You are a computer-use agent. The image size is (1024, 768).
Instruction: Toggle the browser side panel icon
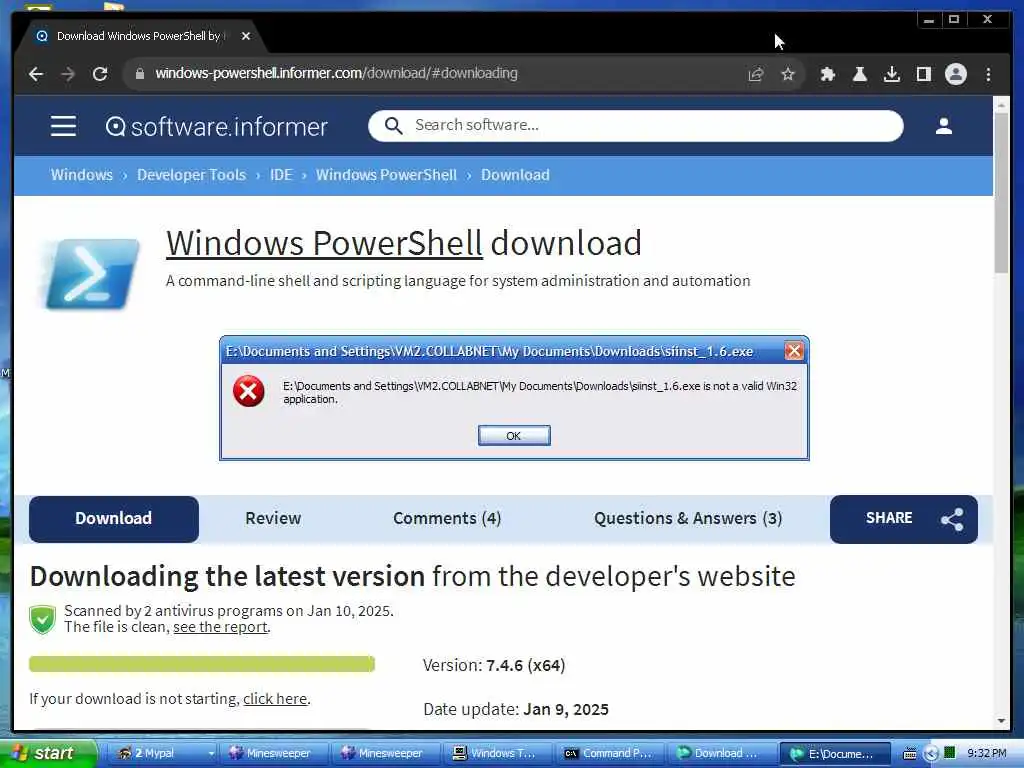coord(923,74)
